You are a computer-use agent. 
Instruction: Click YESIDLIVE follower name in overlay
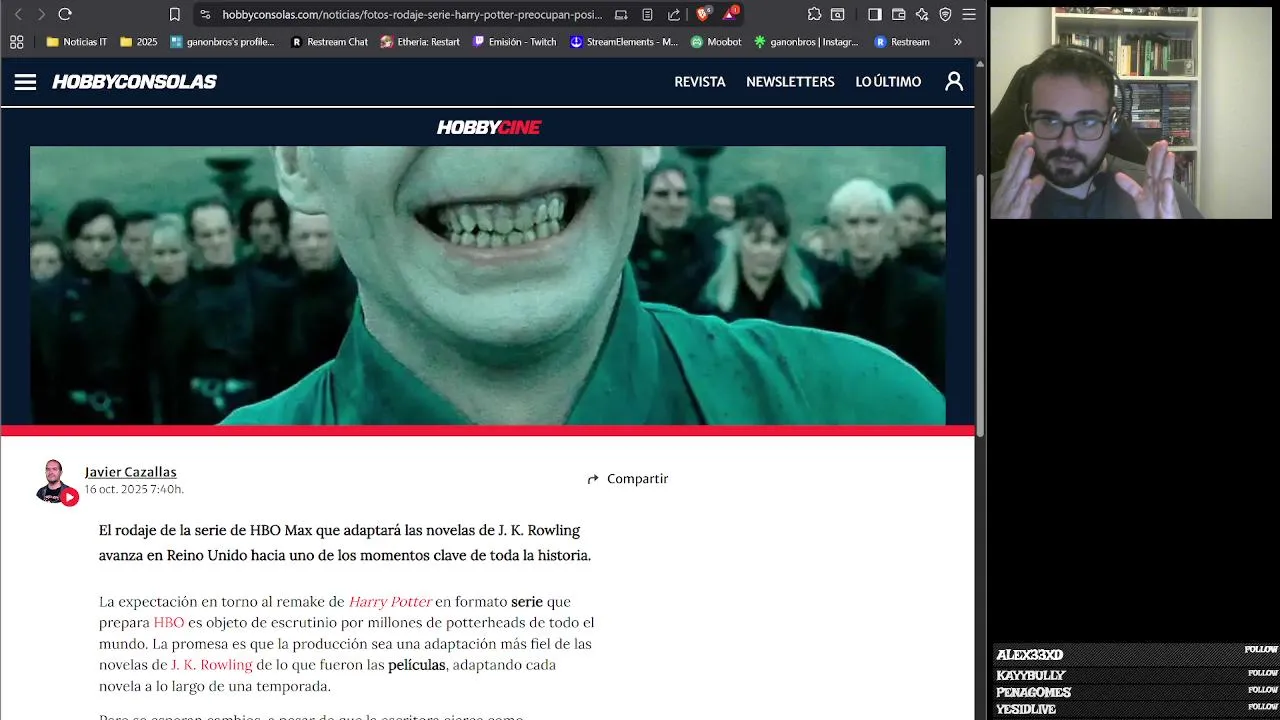1026,709
